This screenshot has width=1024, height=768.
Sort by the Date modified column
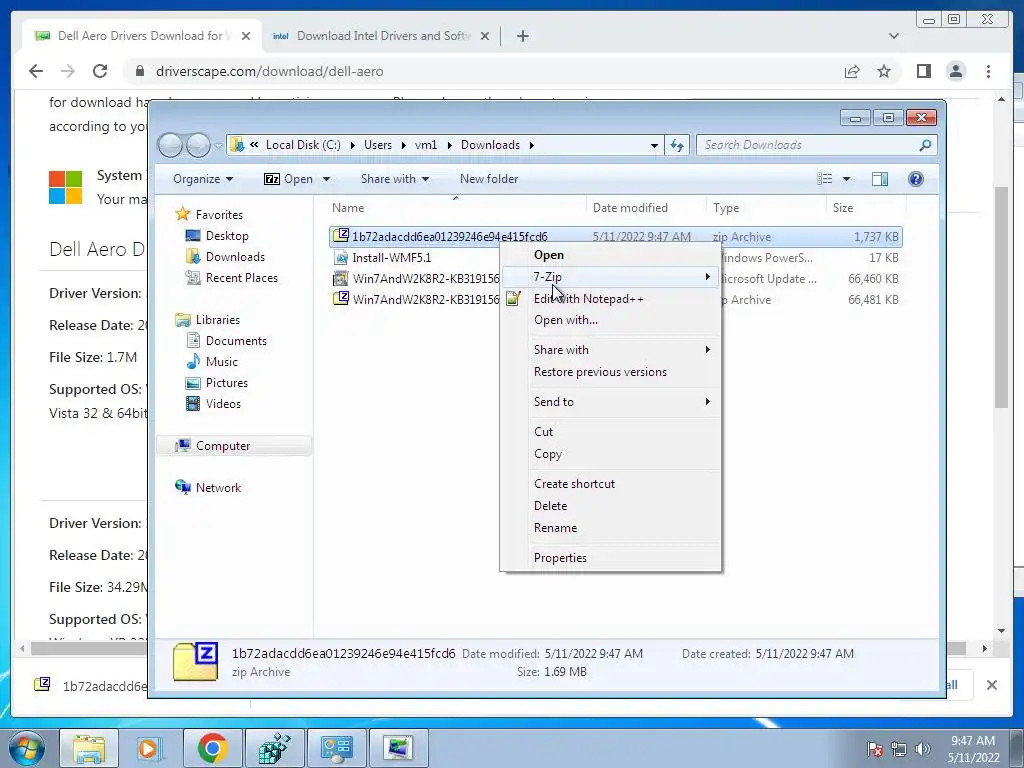[x=630, y=208]
